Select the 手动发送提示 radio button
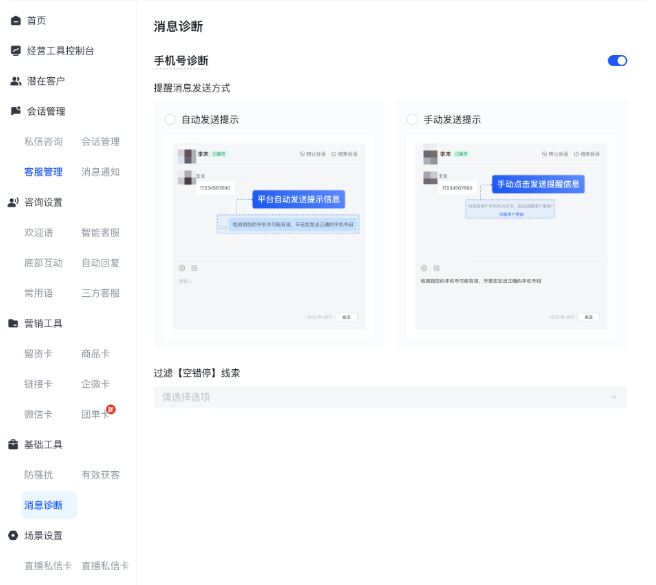Viewport: 656px width, 585px height. (412, 120)
